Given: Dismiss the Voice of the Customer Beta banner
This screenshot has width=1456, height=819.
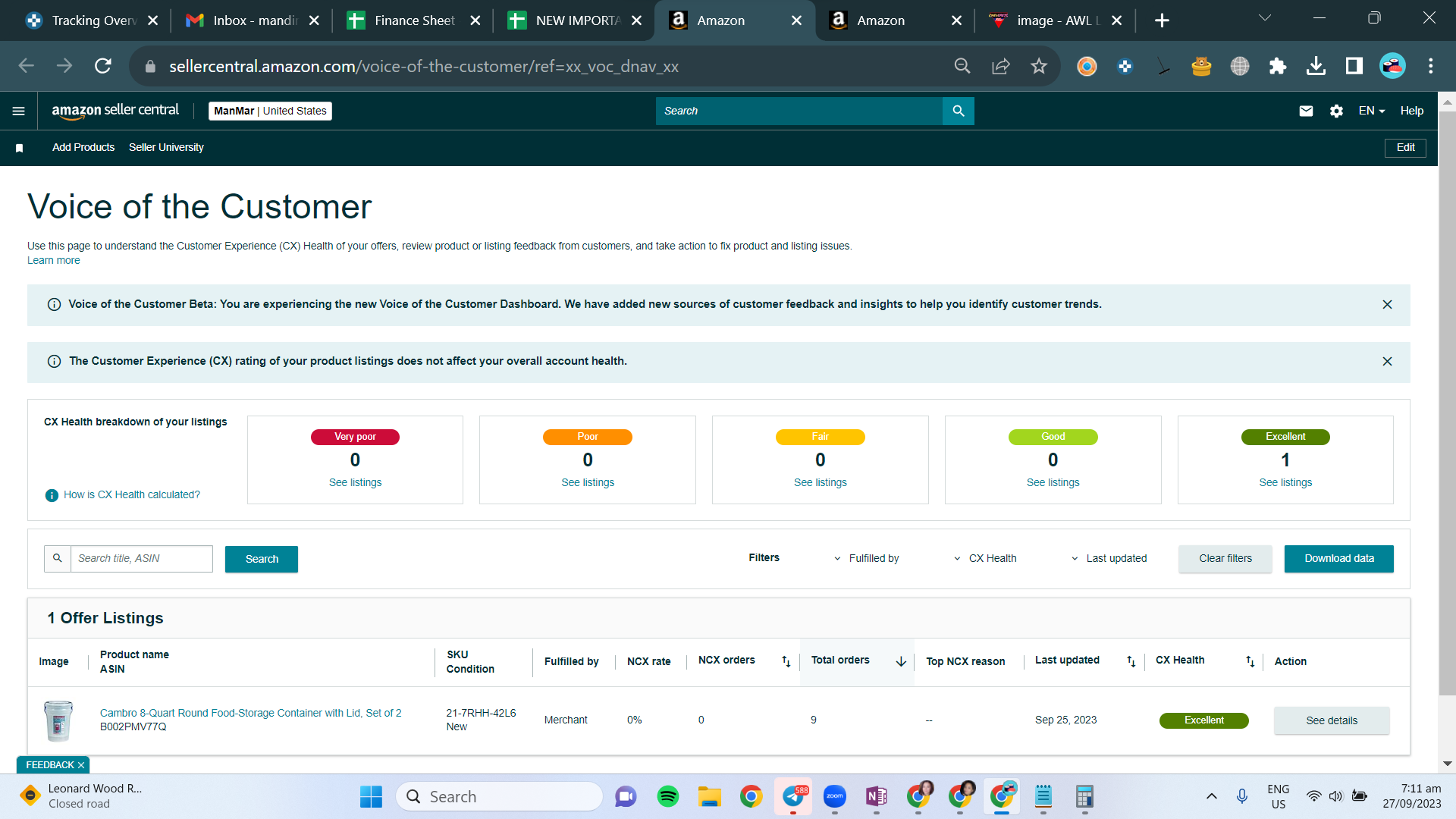Looking at the screenshot, I should click(1387, 305).
